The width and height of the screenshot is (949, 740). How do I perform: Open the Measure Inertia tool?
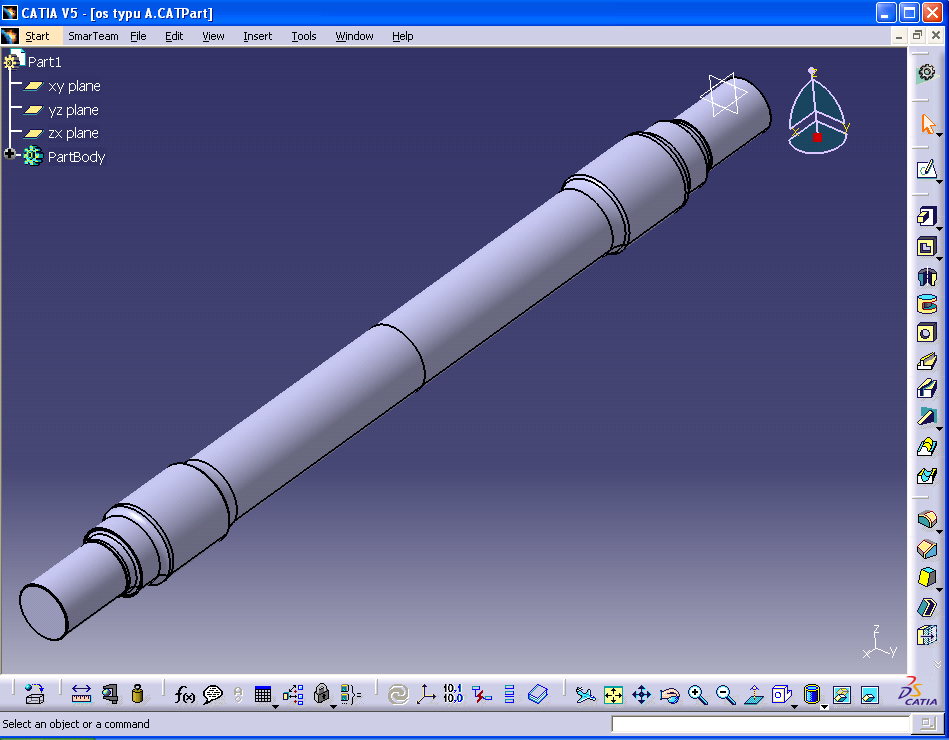click(138, 694)
